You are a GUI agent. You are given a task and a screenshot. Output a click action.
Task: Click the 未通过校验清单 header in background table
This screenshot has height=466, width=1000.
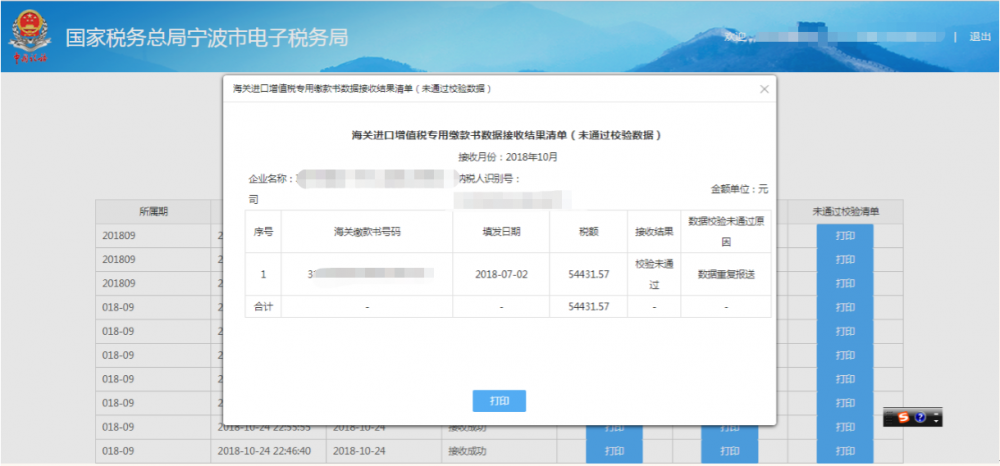tap(846, 212)
